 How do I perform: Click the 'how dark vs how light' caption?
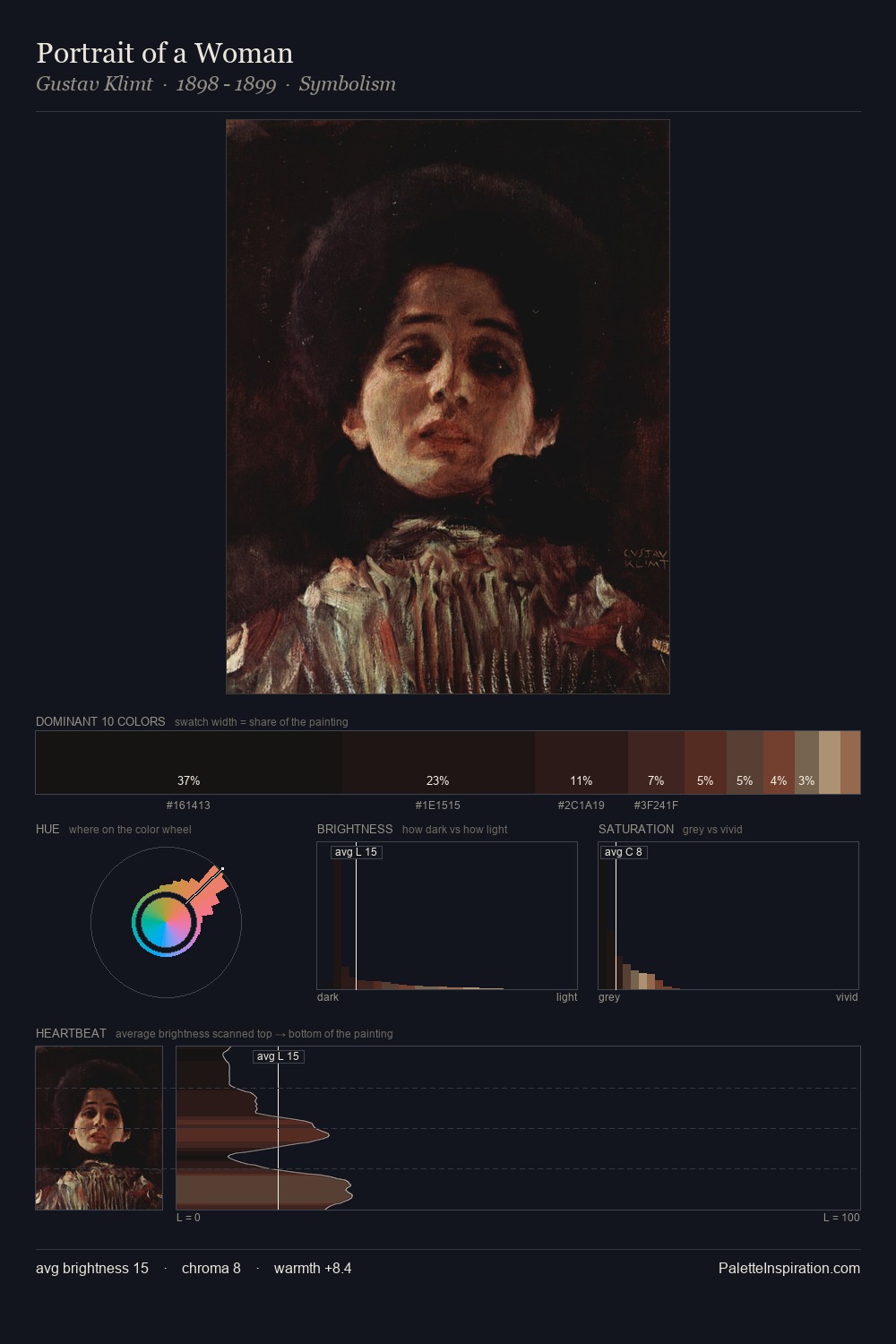coord(455,830)
